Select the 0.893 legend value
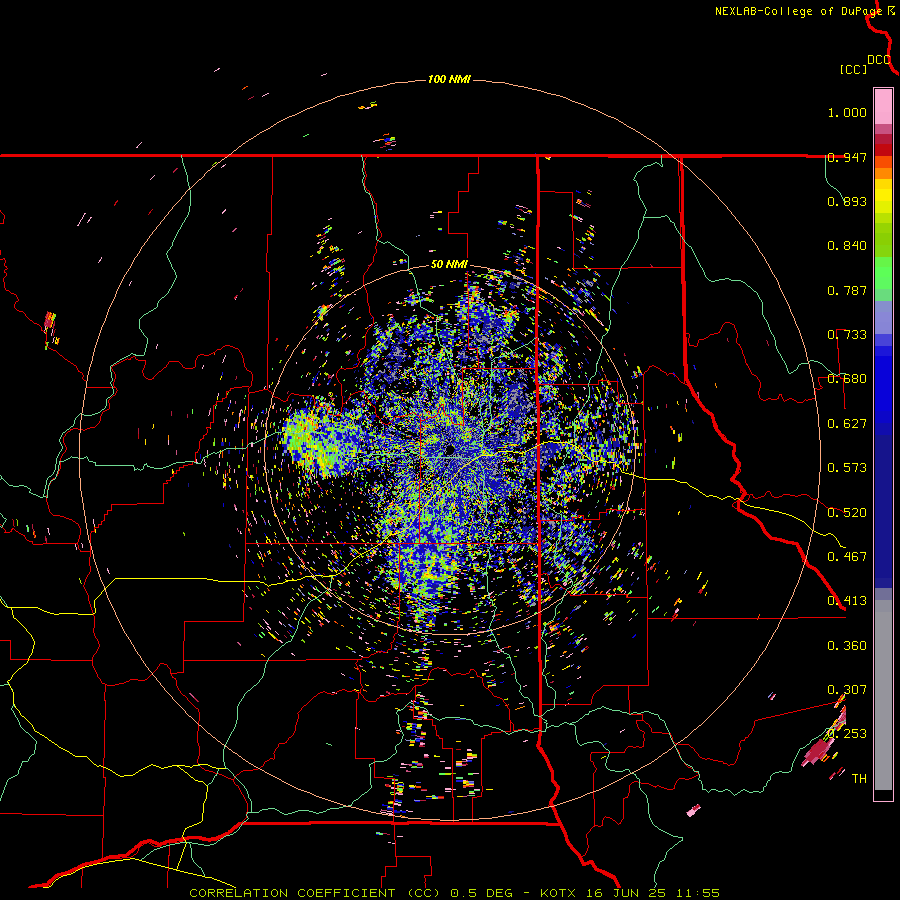900x900 pixels. click(847, 201)
